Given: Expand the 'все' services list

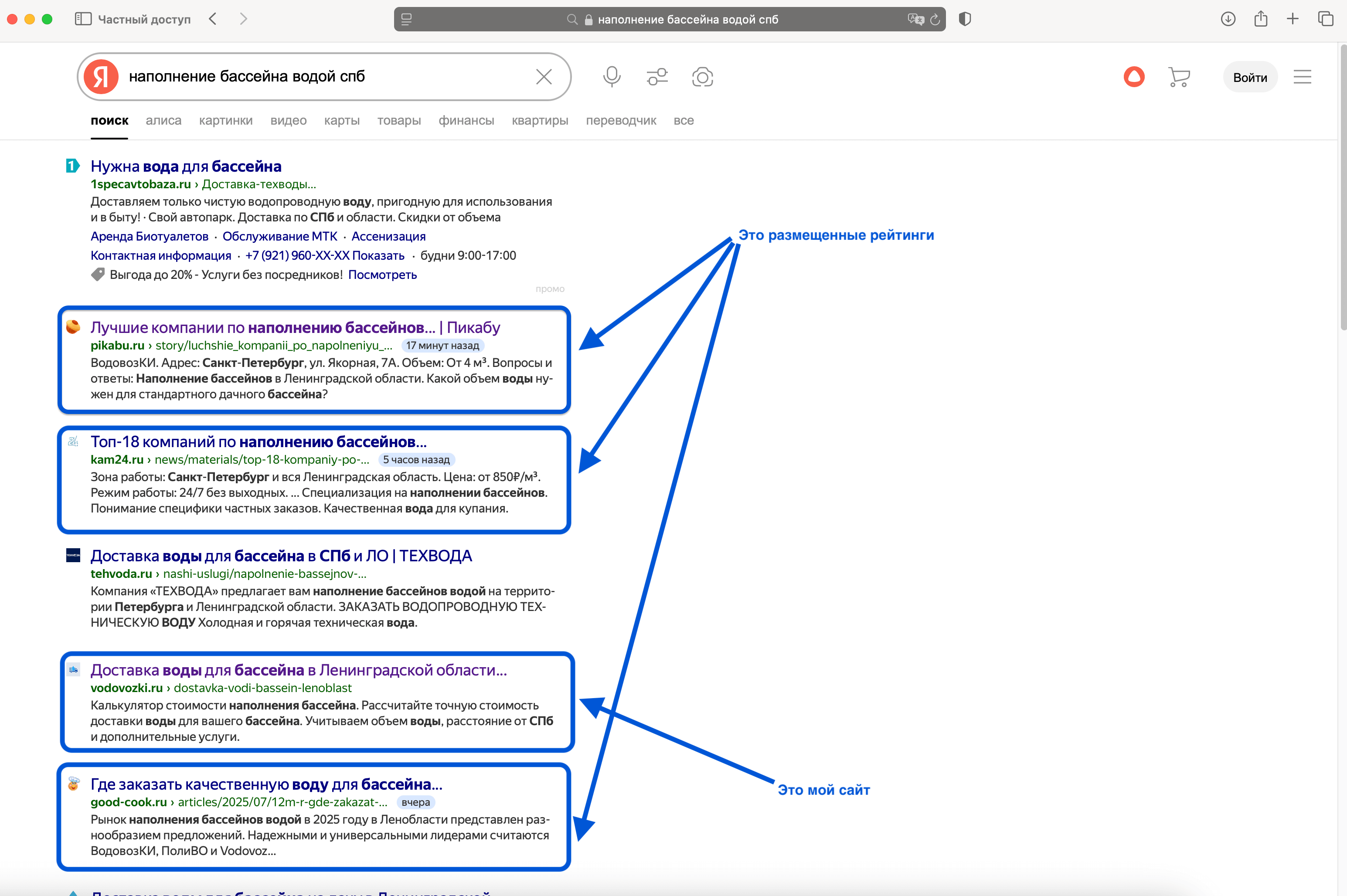Looking at the screenshot, I should pyautogui.click(x=684, y=121).
